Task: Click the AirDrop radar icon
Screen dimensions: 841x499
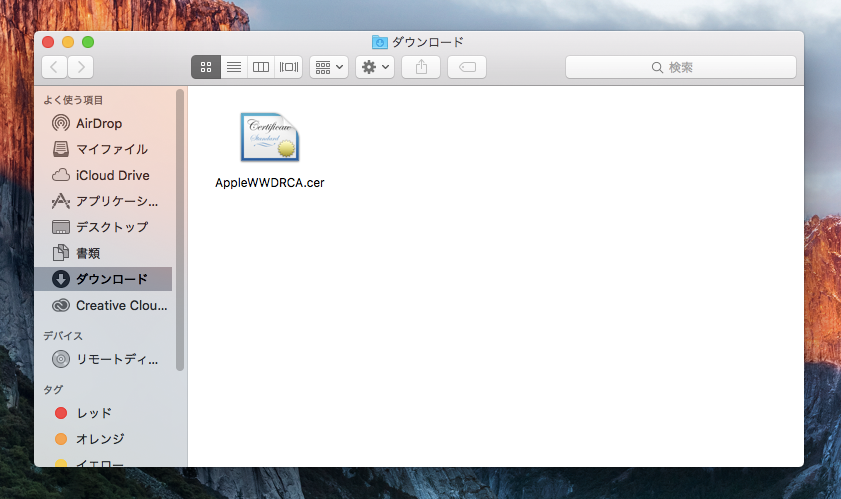Action: [x=61, y=123]
